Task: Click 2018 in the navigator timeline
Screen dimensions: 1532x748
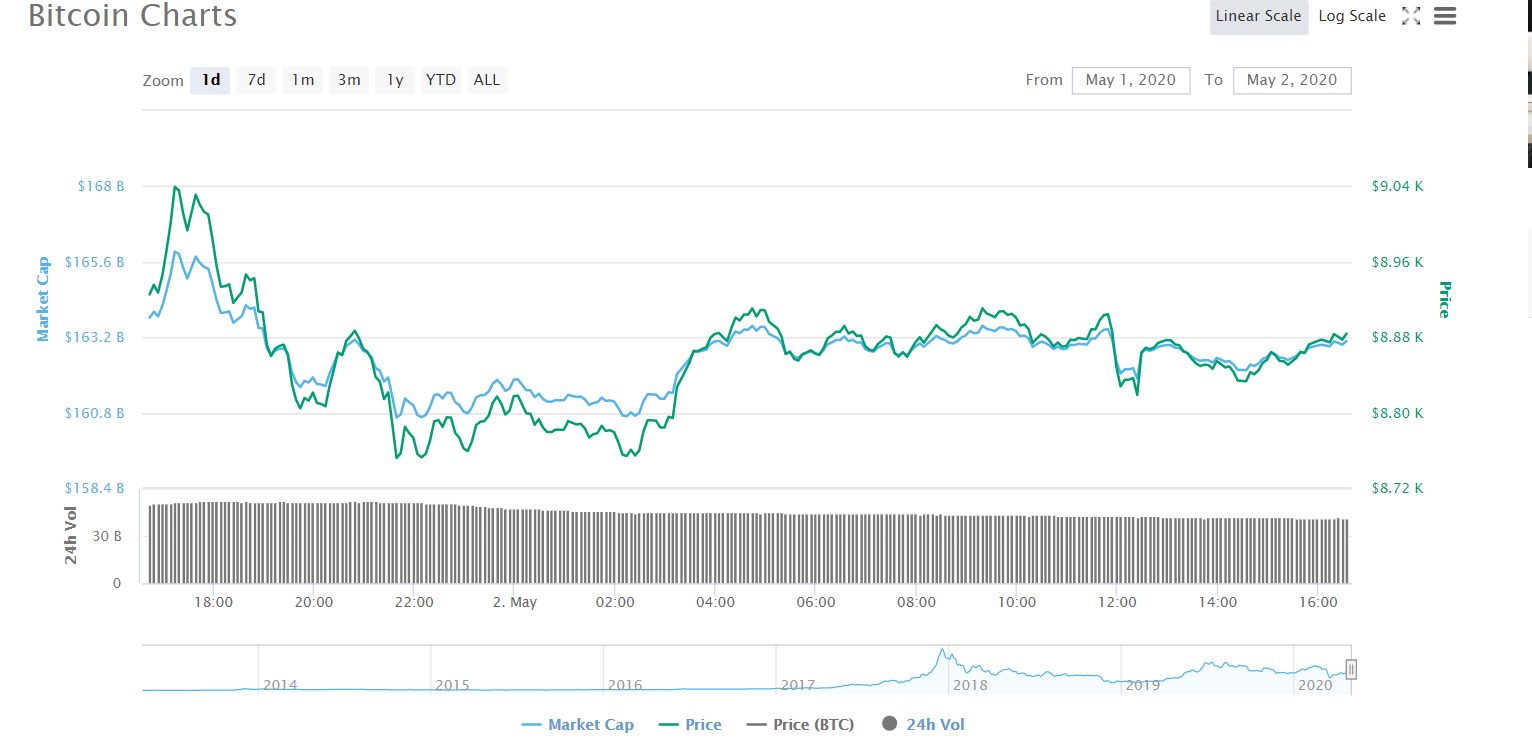Action: (970, 685)
